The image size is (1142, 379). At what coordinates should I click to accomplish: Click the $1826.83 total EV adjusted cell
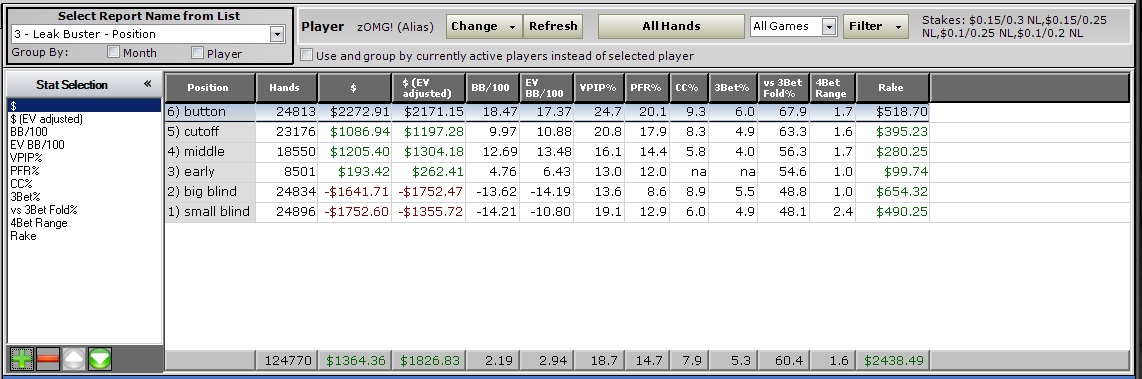428,360
